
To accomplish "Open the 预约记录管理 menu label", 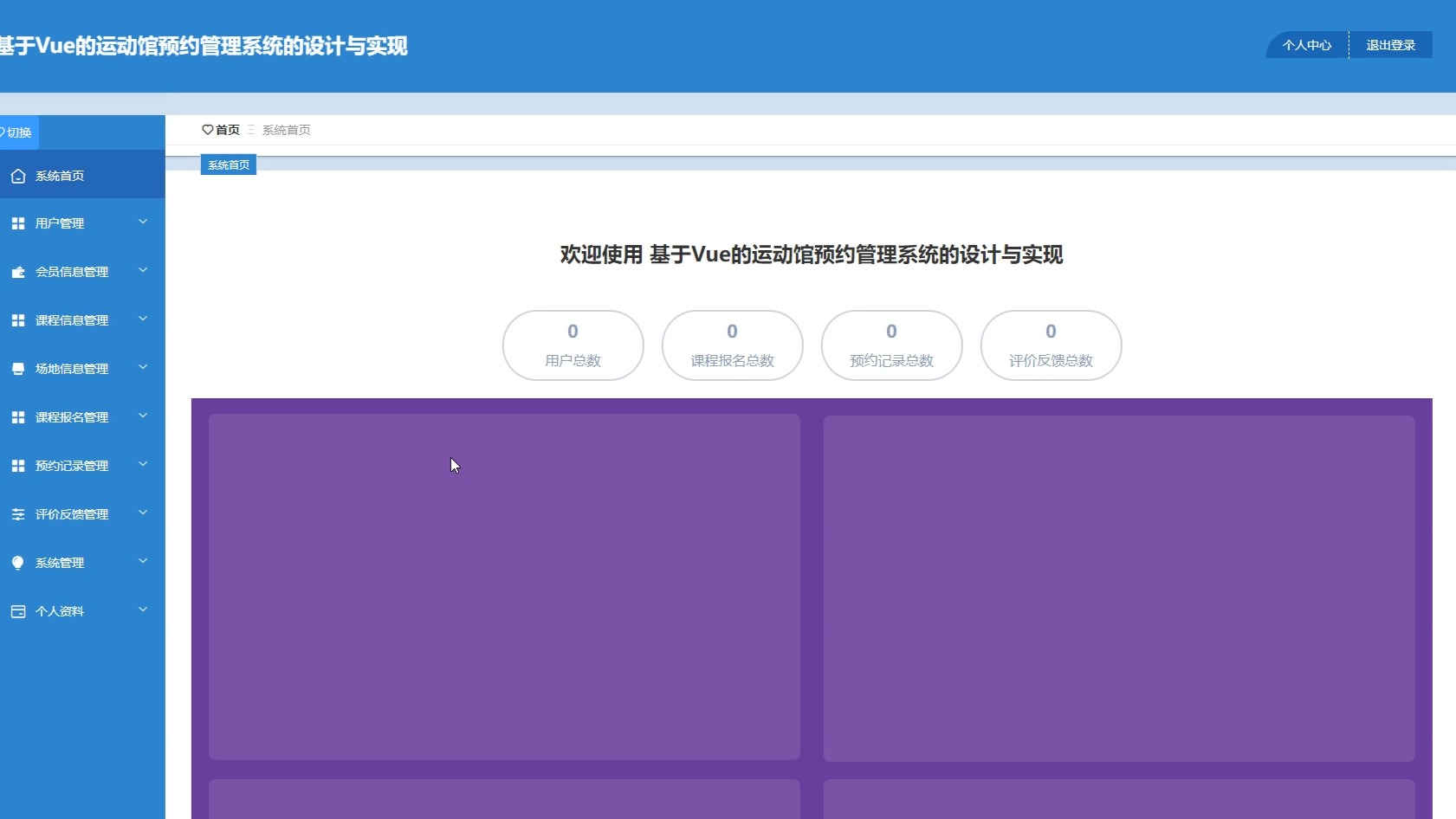I will click(72, 466).
